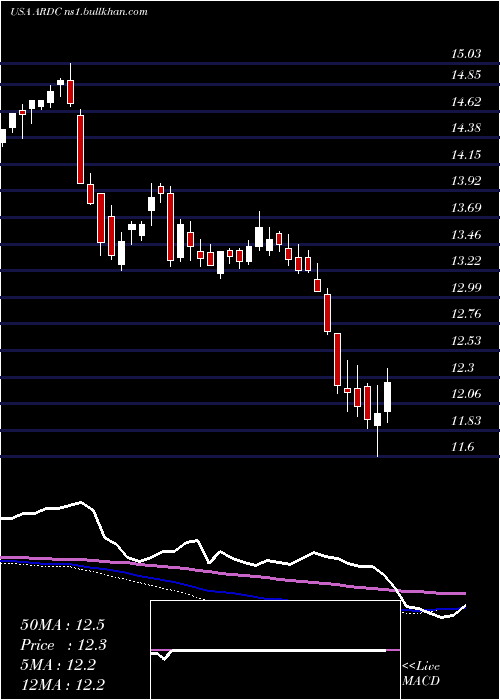
Task: Click the 12.06 price label
Action: (x=466, y=394)
